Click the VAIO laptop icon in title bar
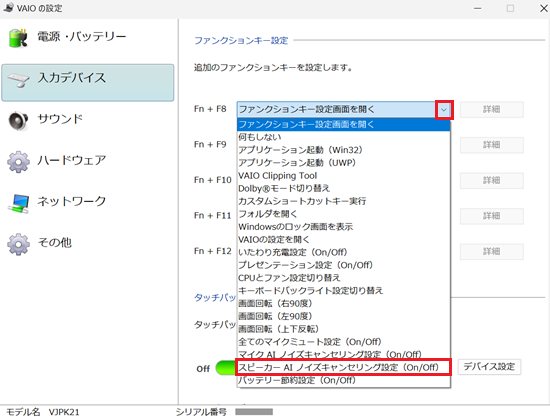 (8, 7)
